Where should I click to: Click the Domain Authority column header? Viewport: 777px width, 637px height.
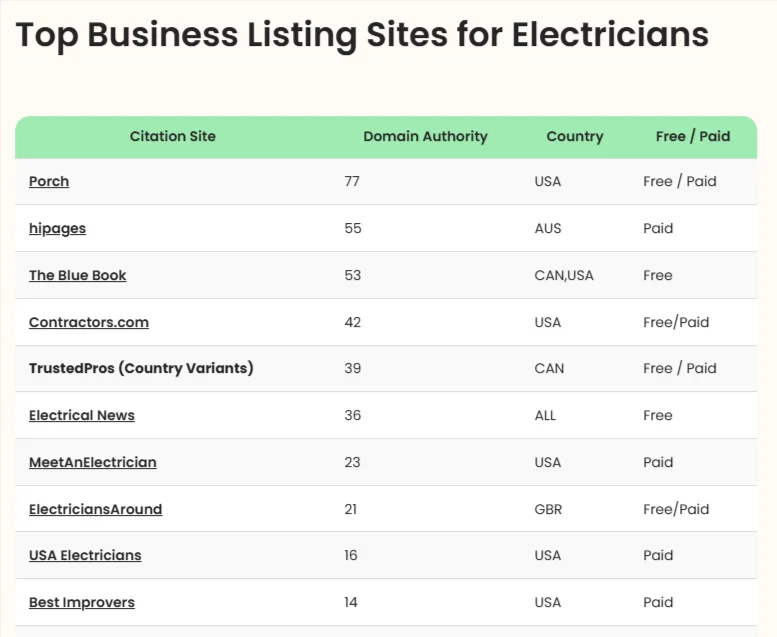point(425,136)
